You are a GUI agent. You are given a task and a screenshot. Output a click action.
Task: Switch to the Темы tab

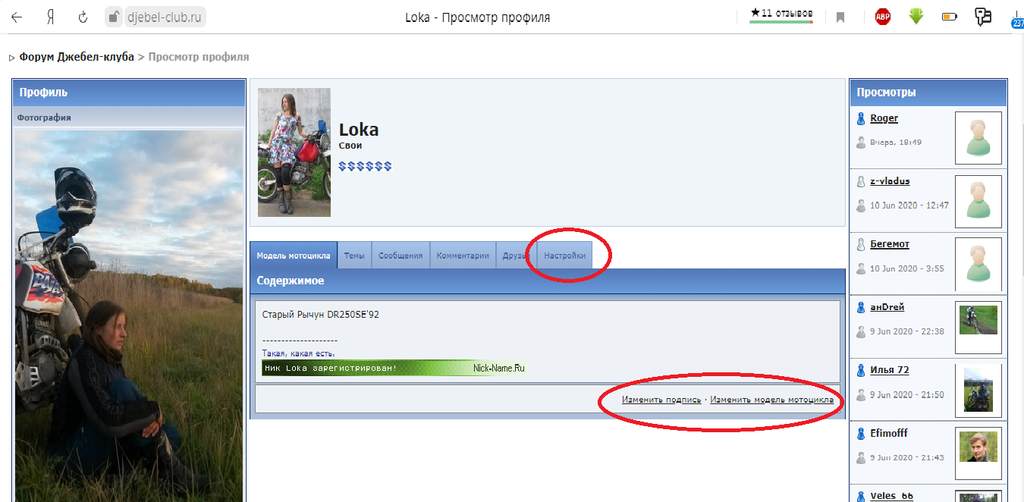point(355,256)
